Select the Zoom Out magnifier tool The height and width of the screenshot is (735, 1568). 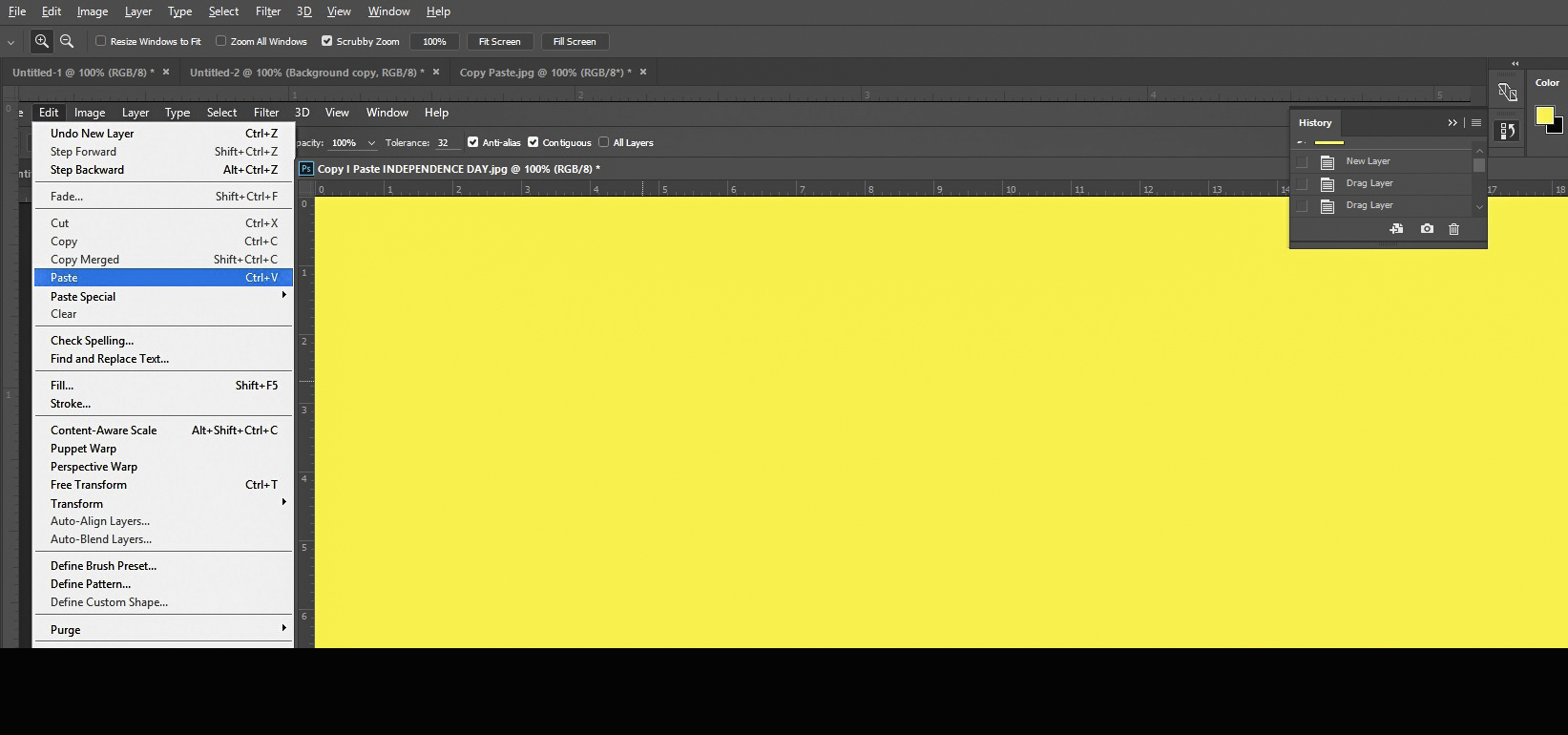pos(67,41)
